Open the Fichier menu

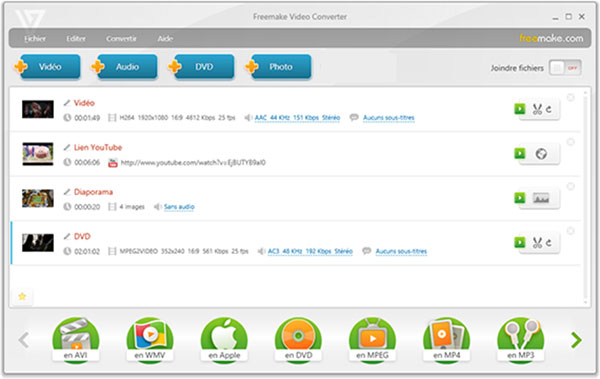[35, 39]
